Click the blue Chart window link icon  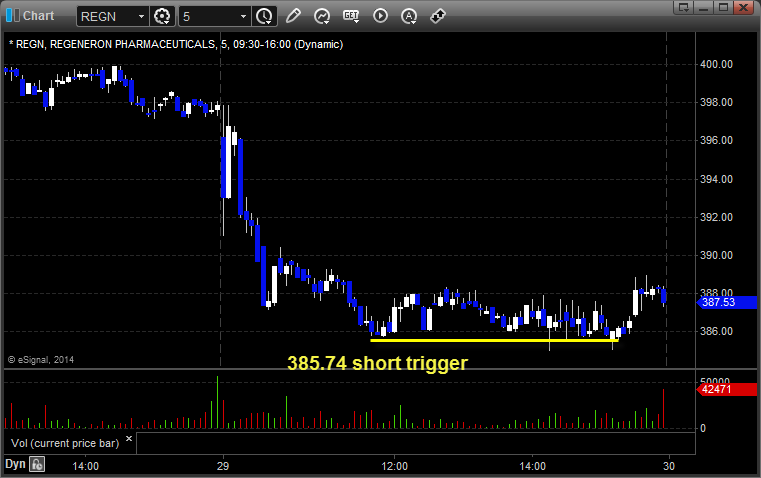click(x=12, y=16)
